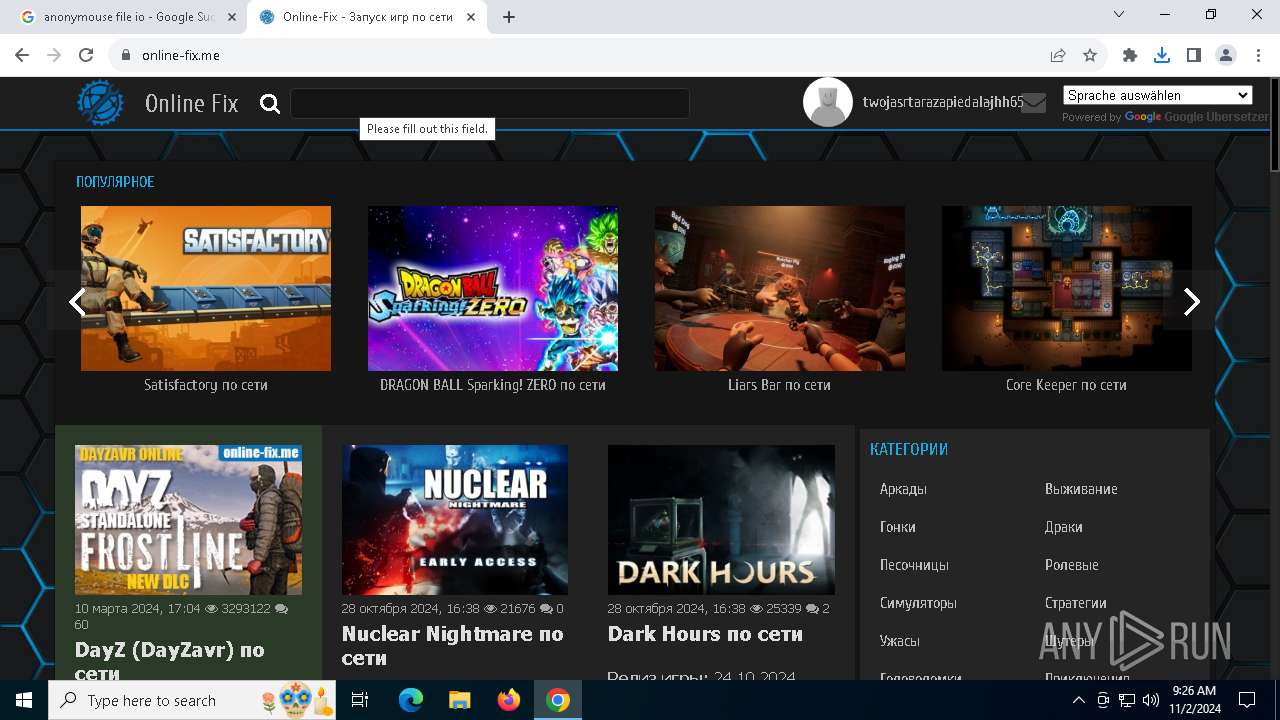Select the Драки category
The image size is (1280, 720).
coord(1064,527)
